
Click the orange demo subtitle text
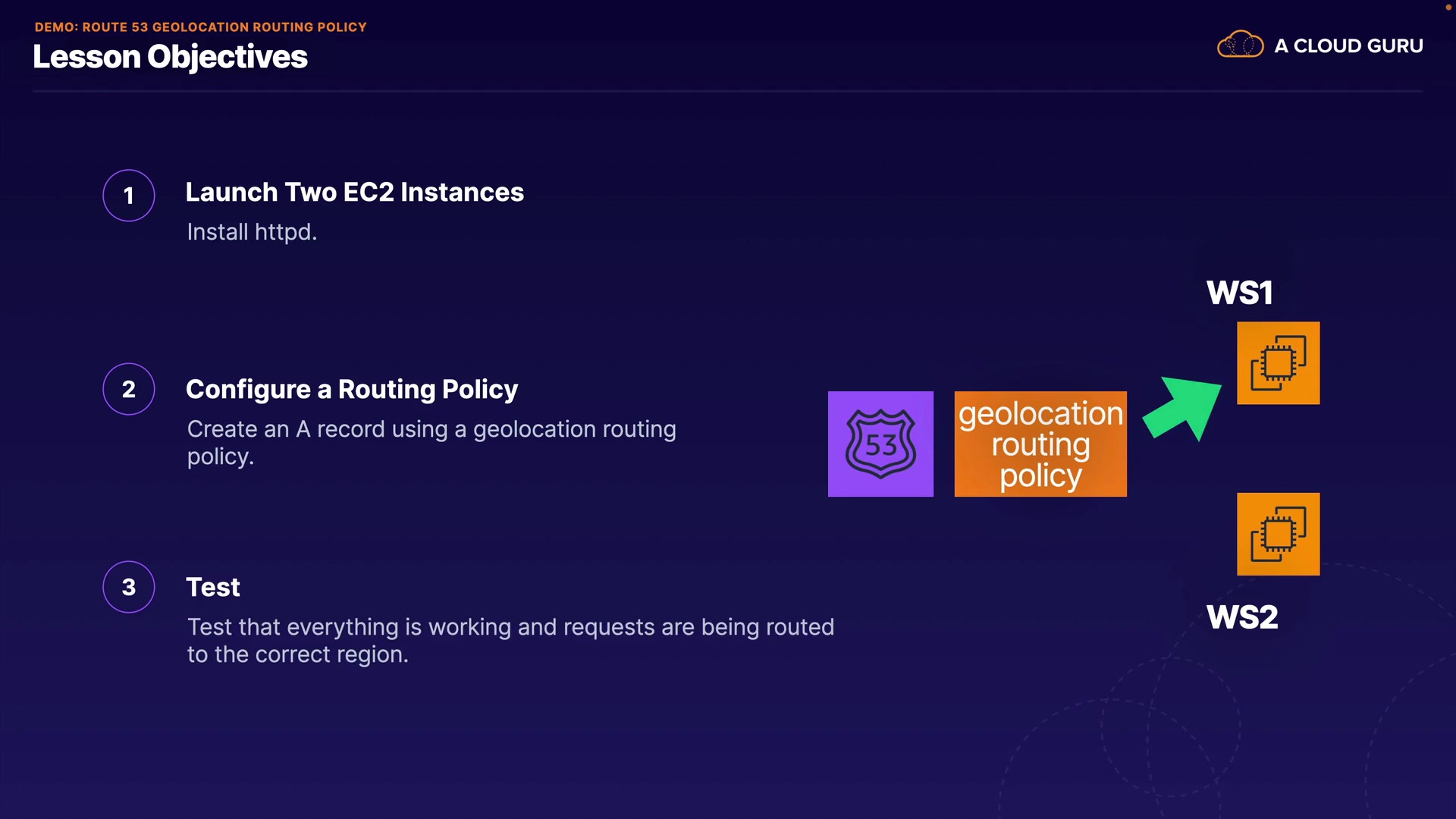200,27
